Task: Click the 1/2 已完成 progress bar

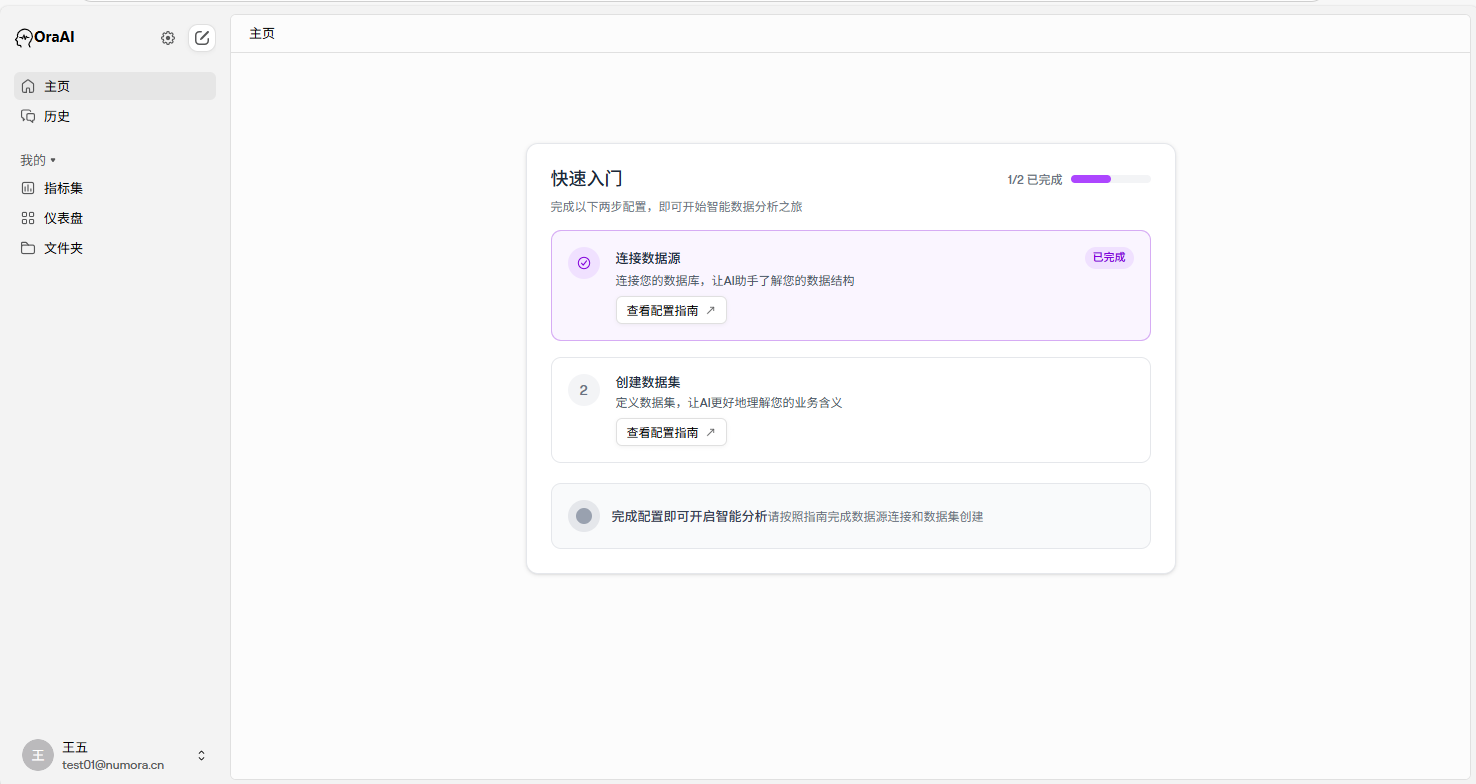Action: 1110,178
